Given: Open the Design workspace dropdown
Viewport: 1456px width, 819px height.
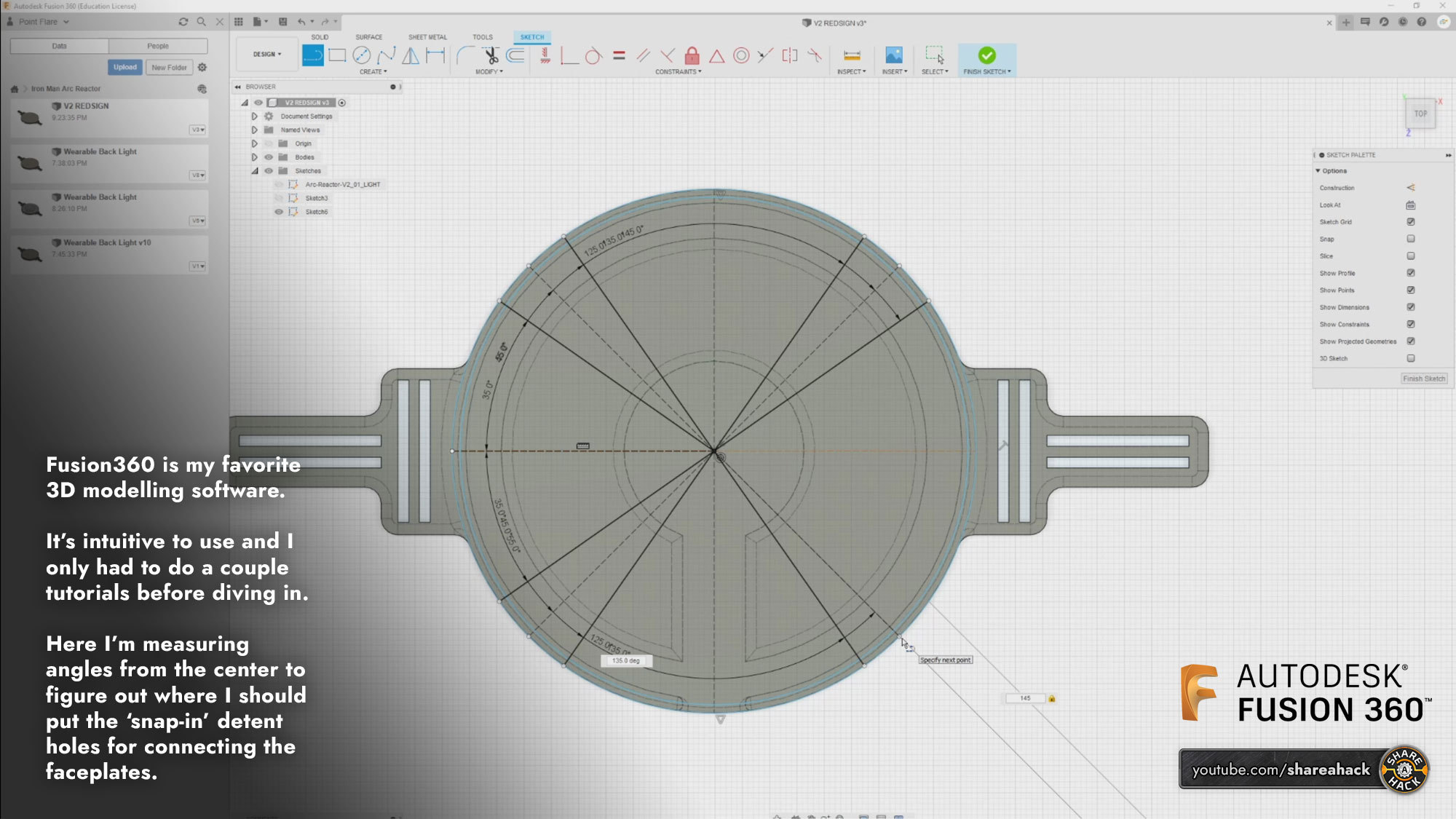Looking at the screenshot, I should click(x=266, y=54).
